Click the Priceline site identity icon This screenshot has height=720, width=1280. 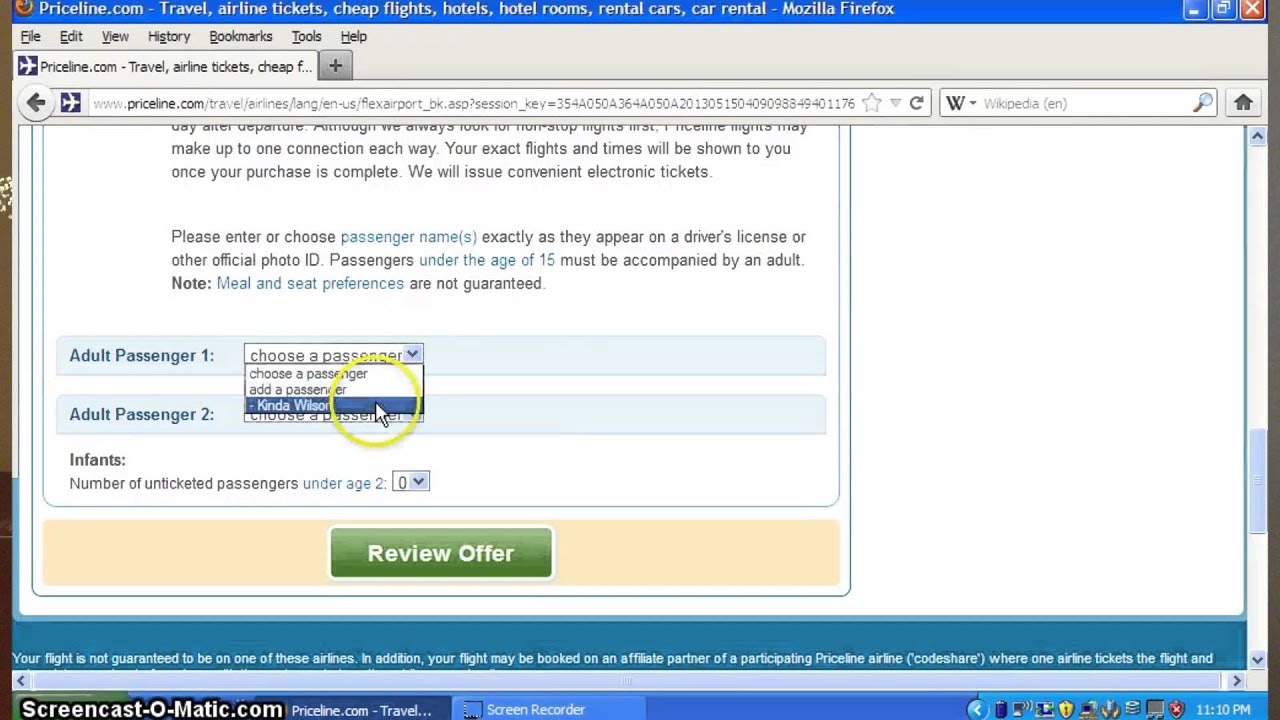click(x=70, y=102)
